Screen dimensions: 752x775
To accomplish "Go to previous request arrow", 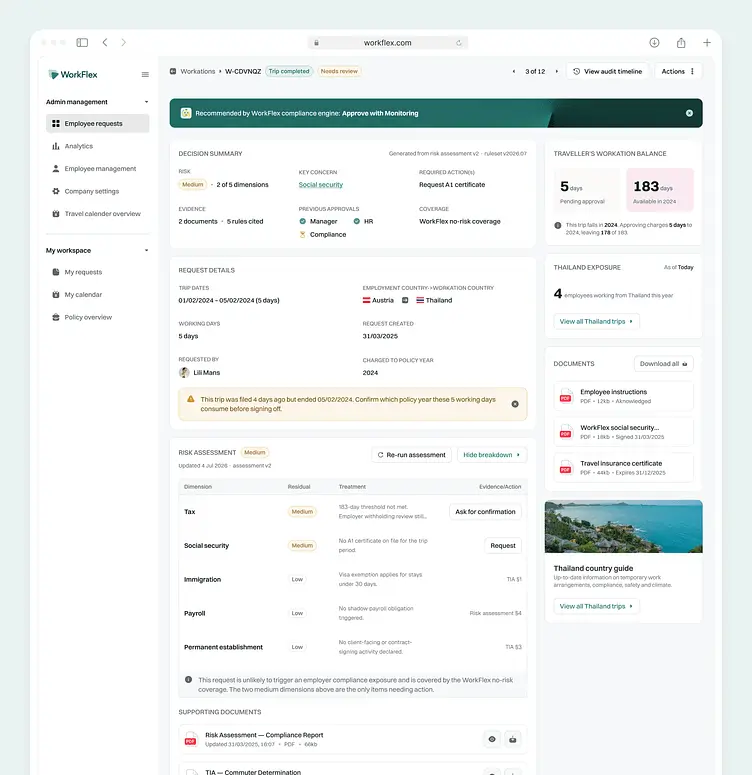I will (x=514, y=72).
